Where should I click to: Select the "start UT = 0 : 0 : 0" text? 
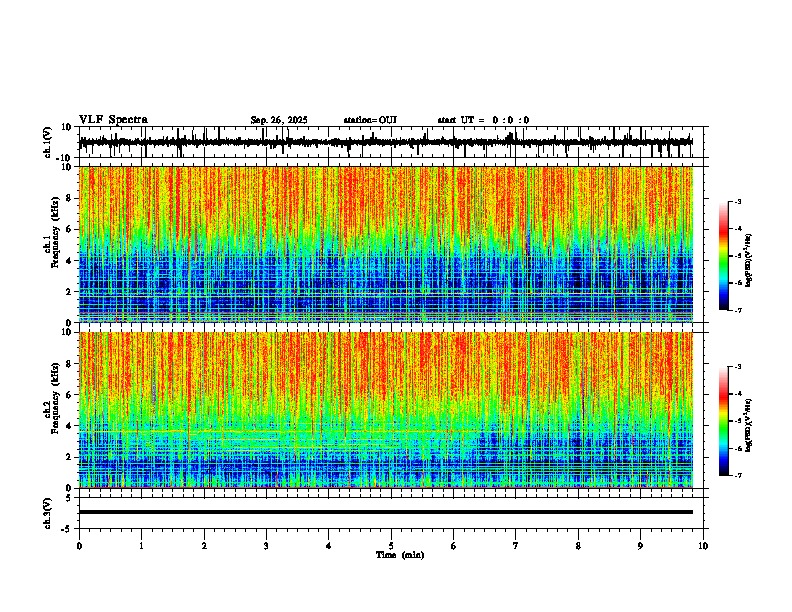[483, 120]
